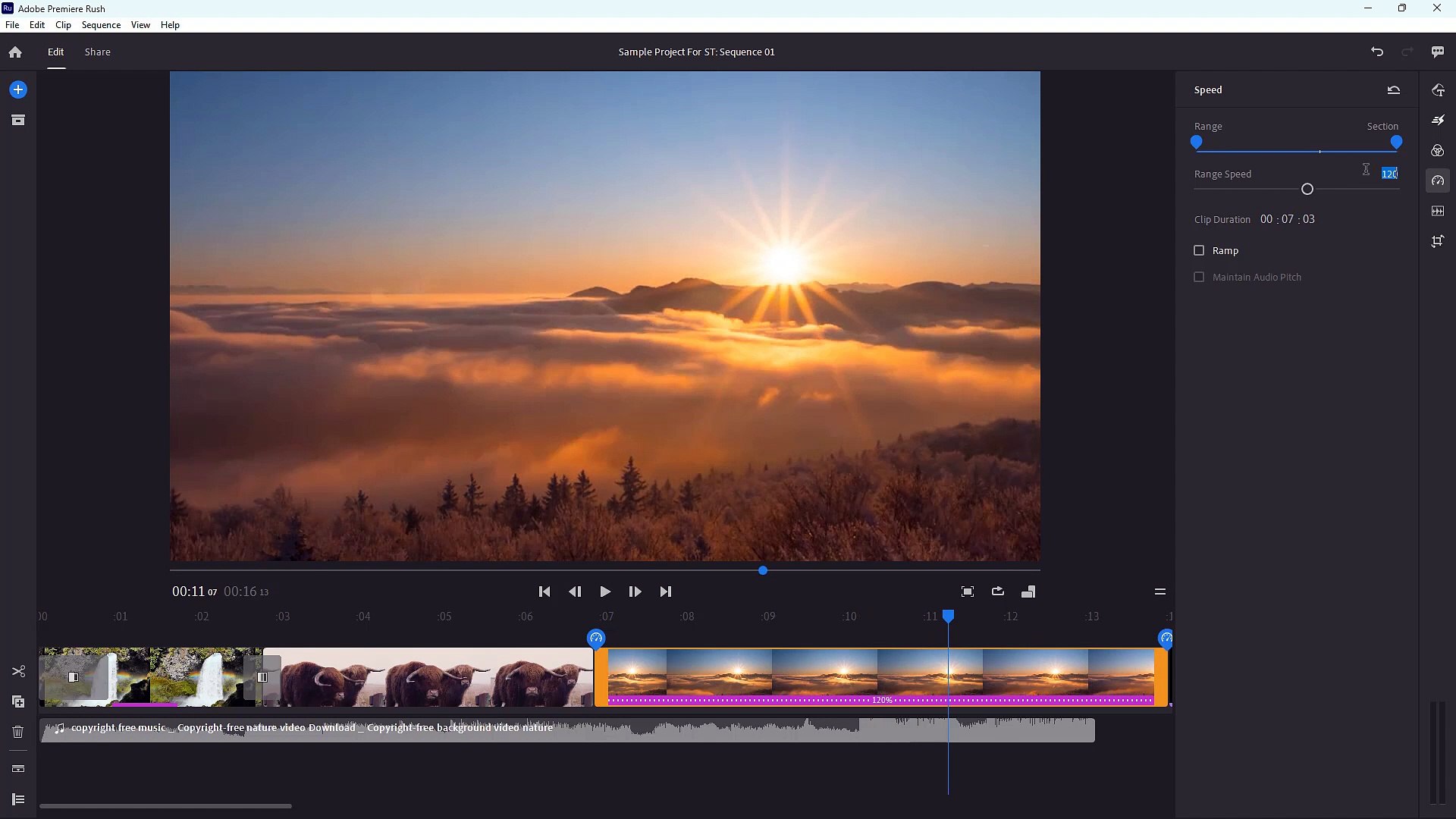Open the Sequence menu
The height and width of the screenshot is (819, 1456).
[101, 25]
